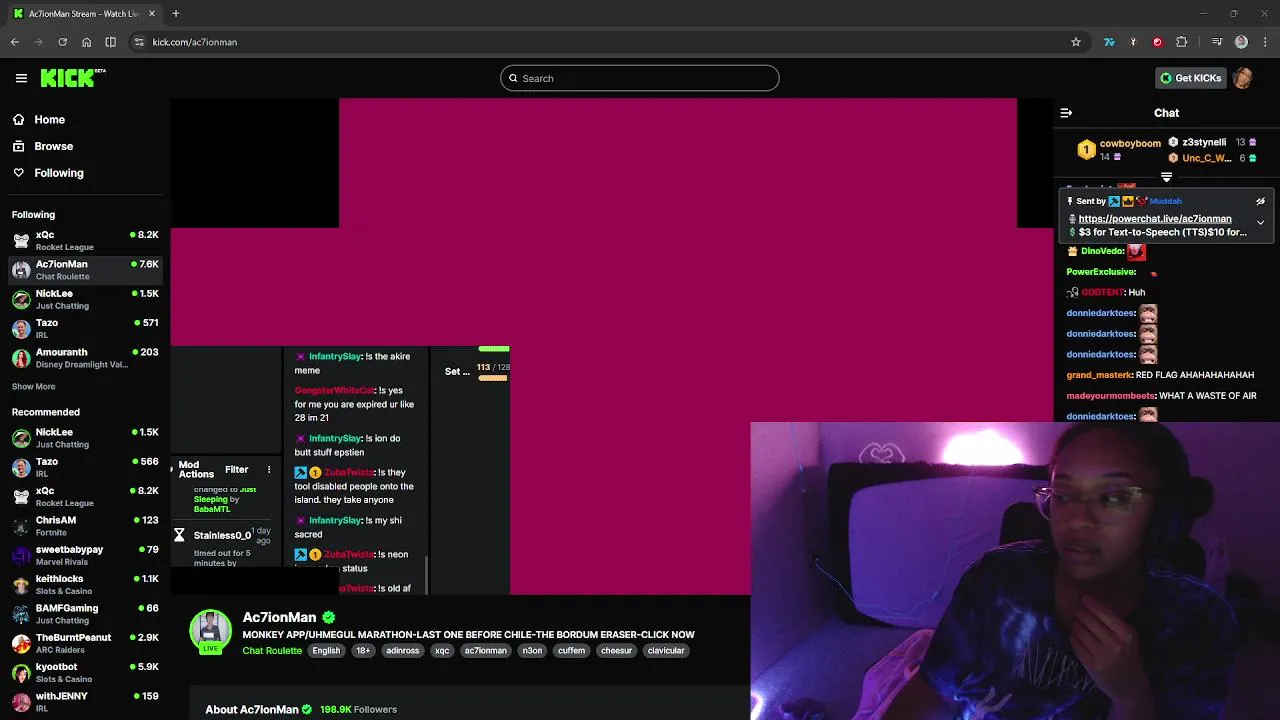Expand the gift leaderboard dropdown arrow

pos(1166,177)
